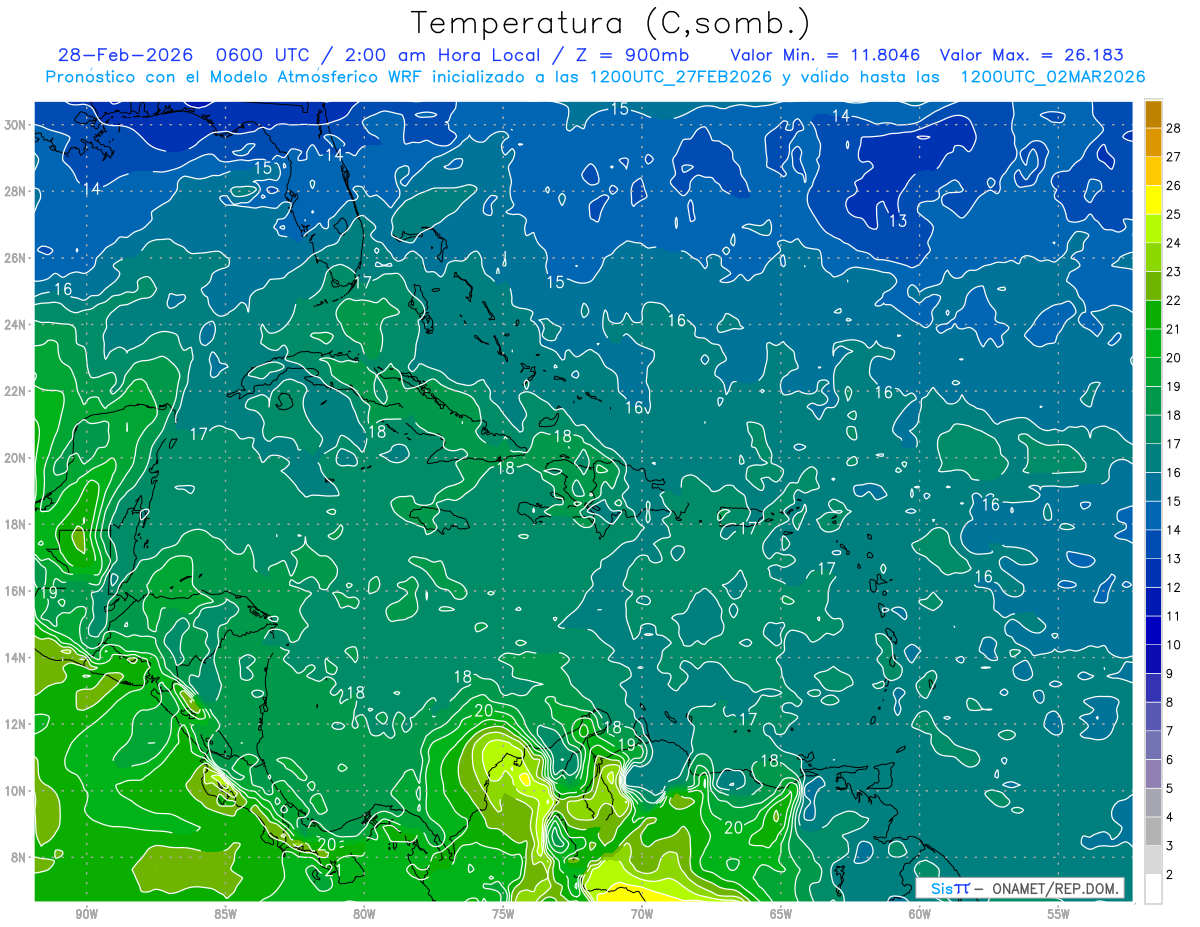This screenshot has height=927, width=1200.
Task: Click the "21" contour label on the map
Action: [x=334, y=869]
